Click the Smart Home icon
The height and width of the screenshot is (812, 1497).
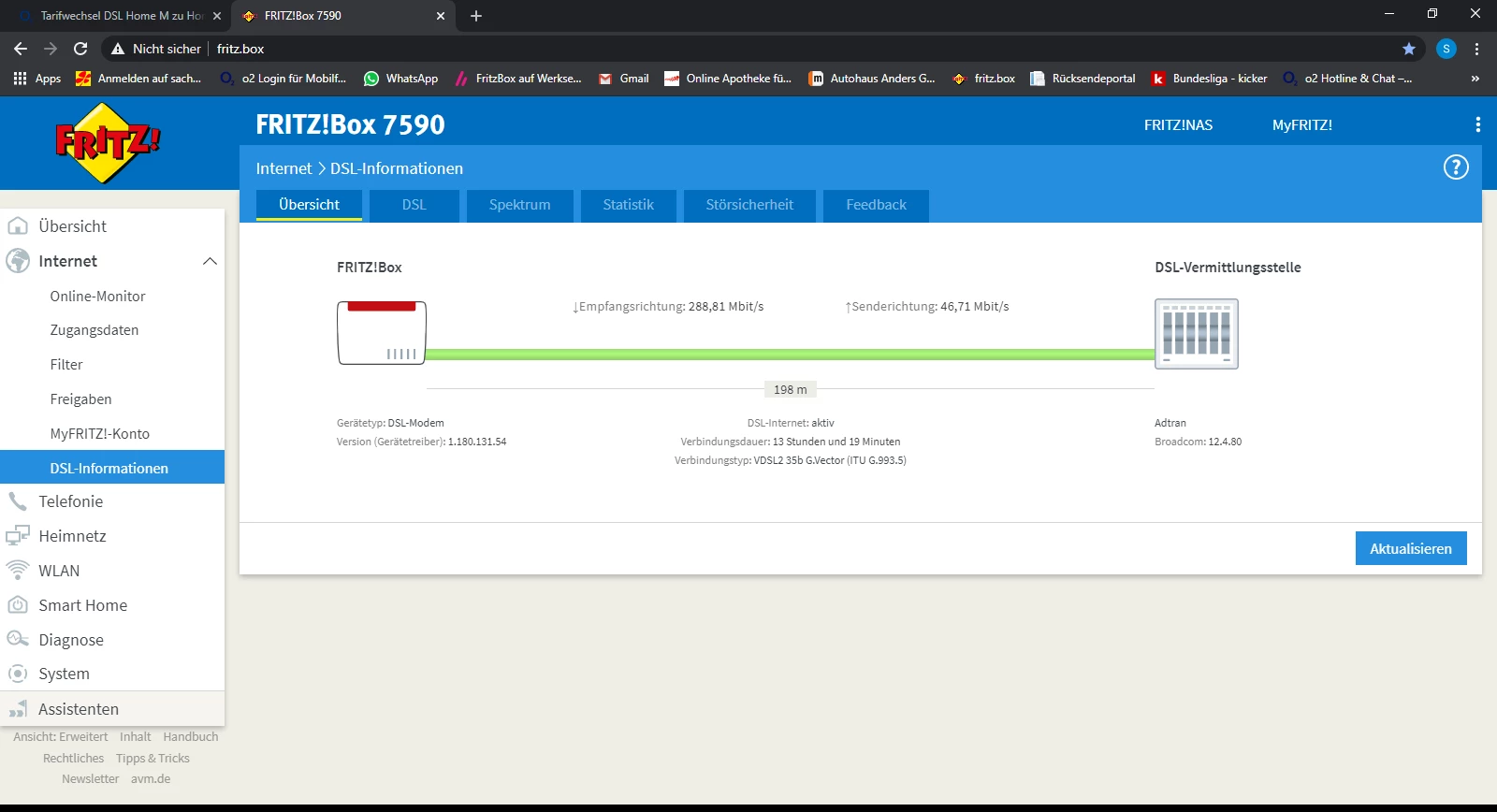pos(18,605)
